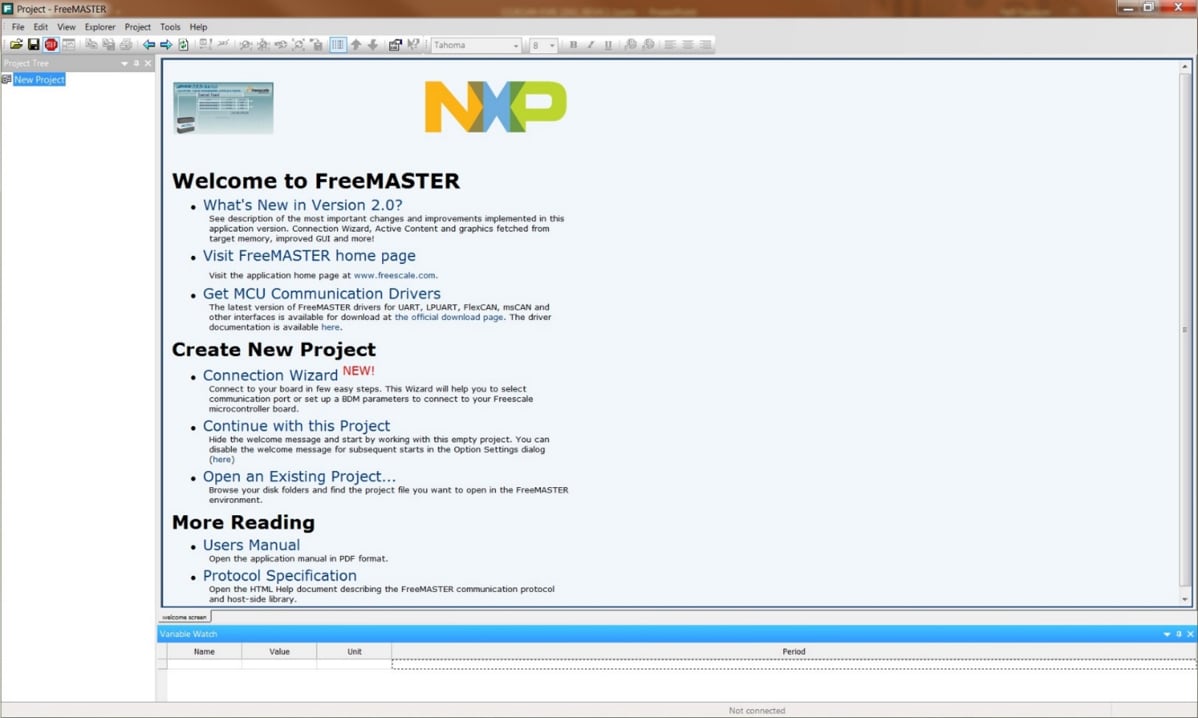The image size is (1198, 718).
Task: Toggle auto-hide pin on Project Tree panel
Action: tap(137, 63)
